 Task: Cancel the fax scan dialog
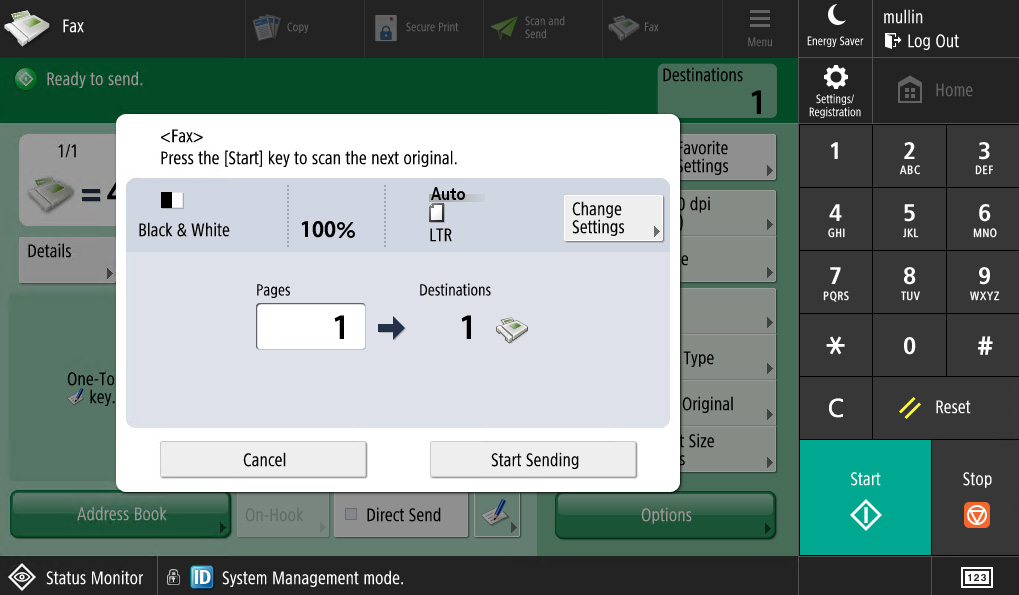[x=263, y=460]
